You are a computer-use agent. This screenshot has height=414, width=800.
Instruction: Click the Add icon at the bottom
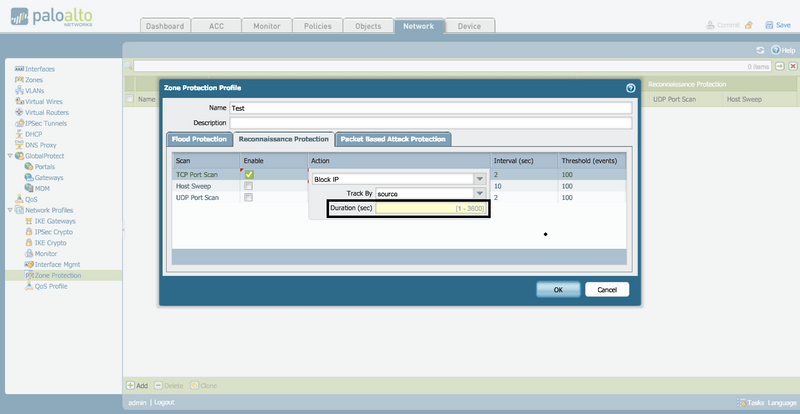click(130, 385)
